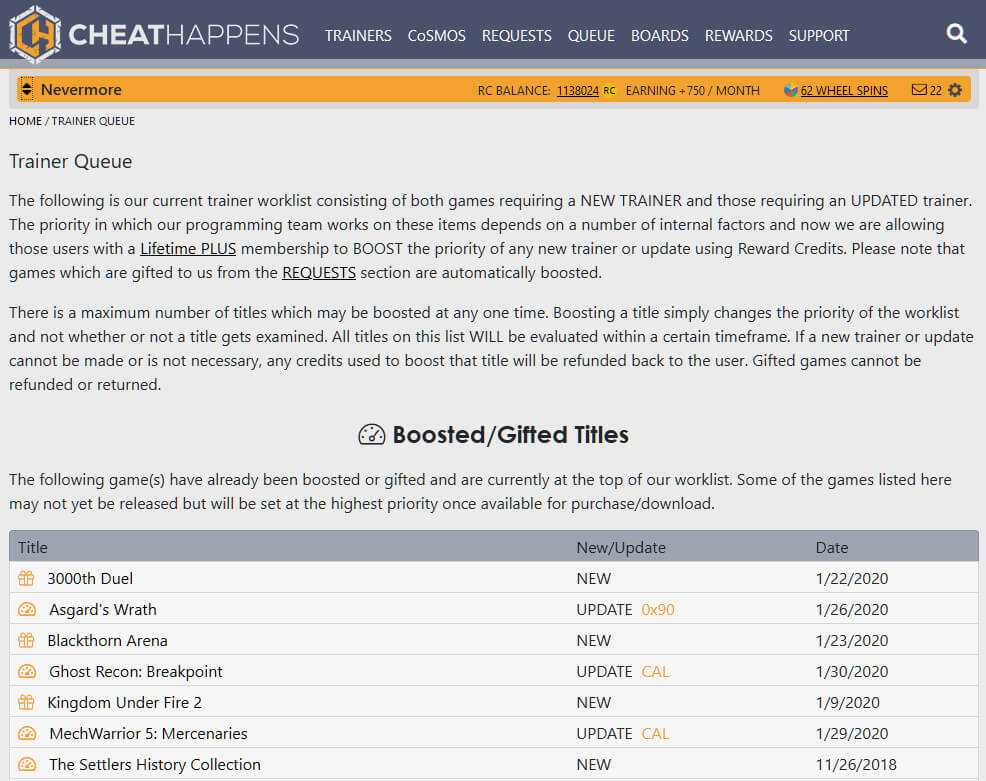The image size is (986, 781).
Task: Click UPDATE status in Asgard's Wrath row
Action: click(x=604, y=609)
